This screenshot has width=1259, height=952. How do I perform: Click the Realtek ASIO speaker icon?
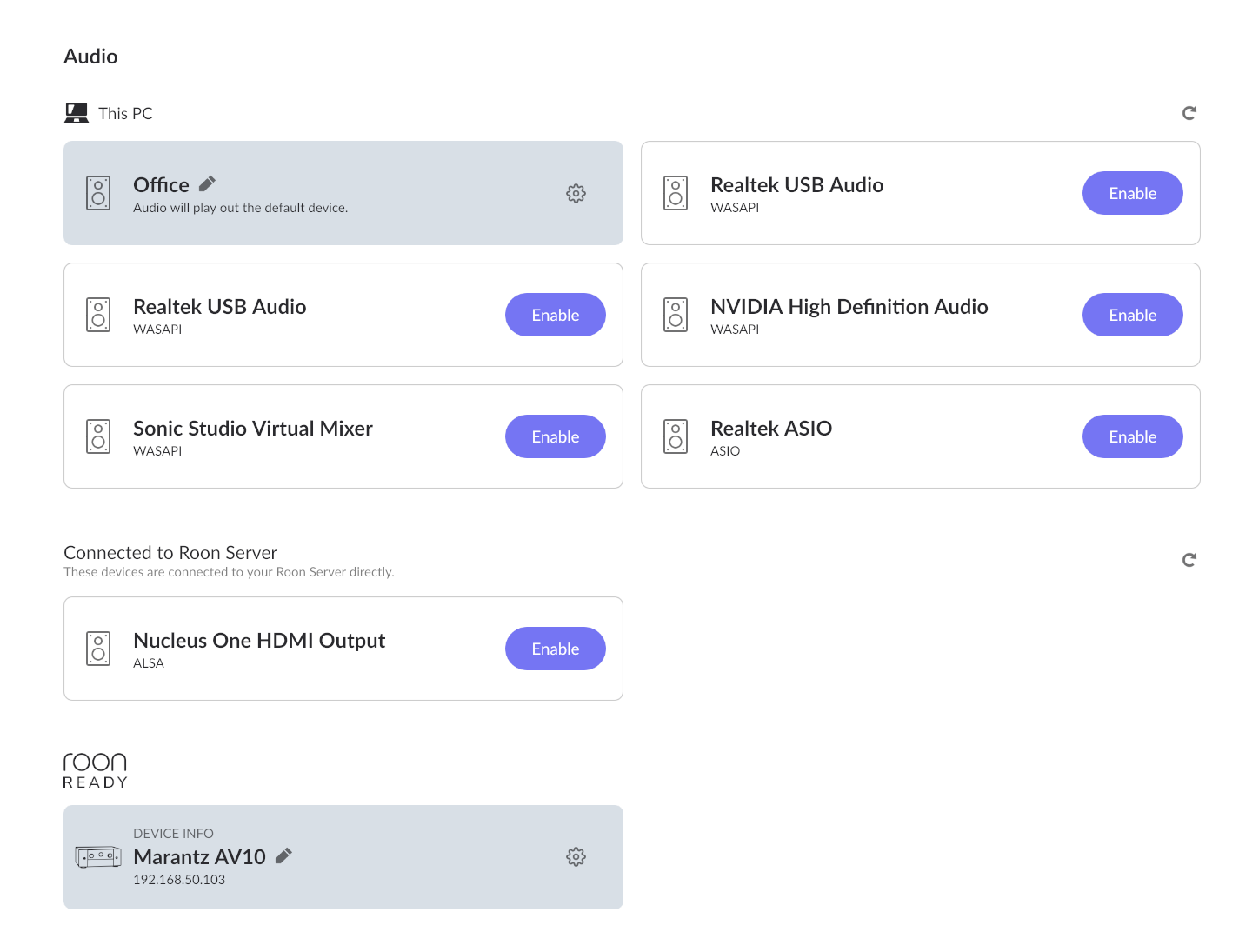[x=676, y=436]
